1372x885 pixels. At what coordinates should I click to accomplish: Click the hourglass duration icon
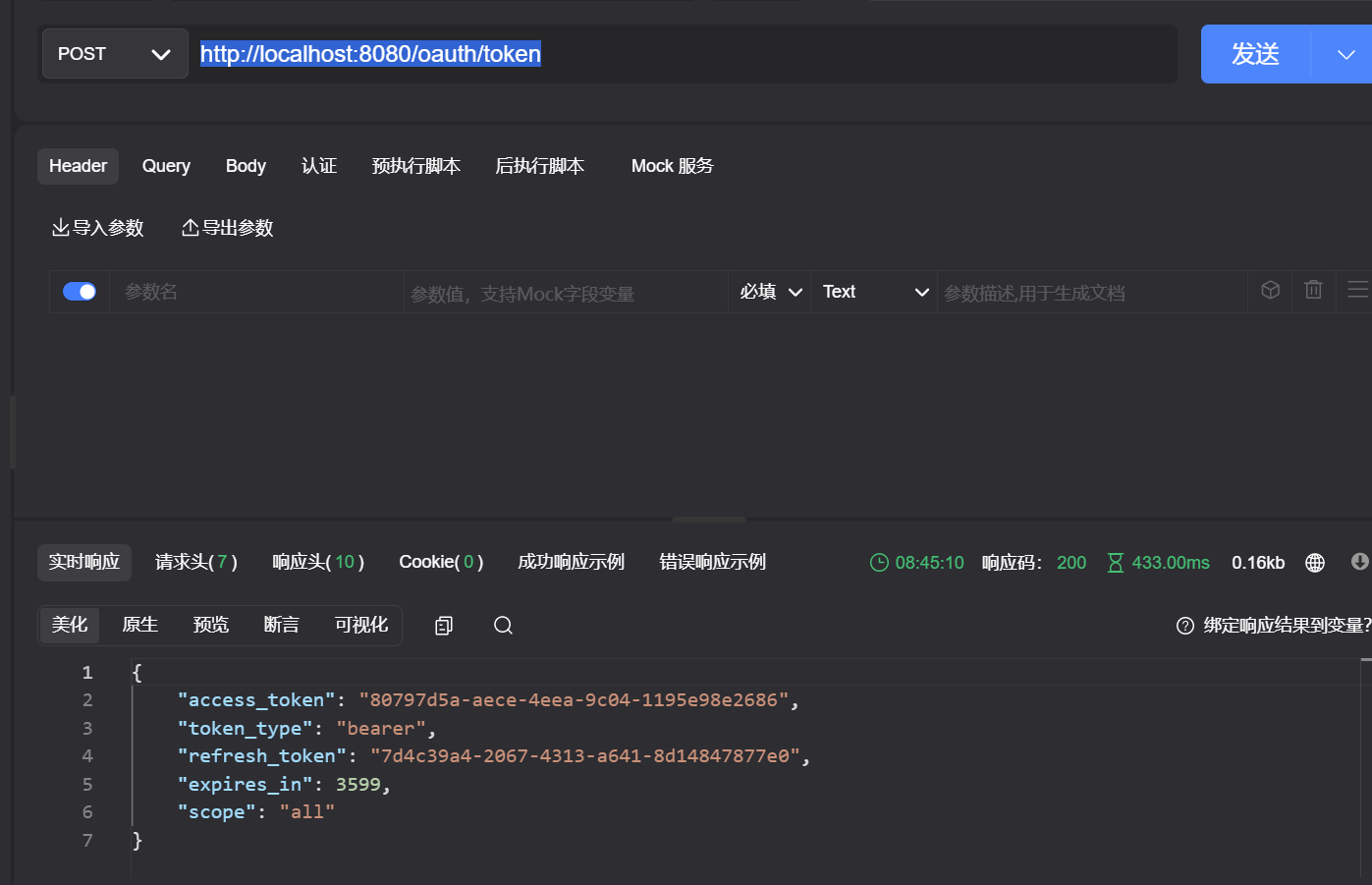coord(1116,563)
